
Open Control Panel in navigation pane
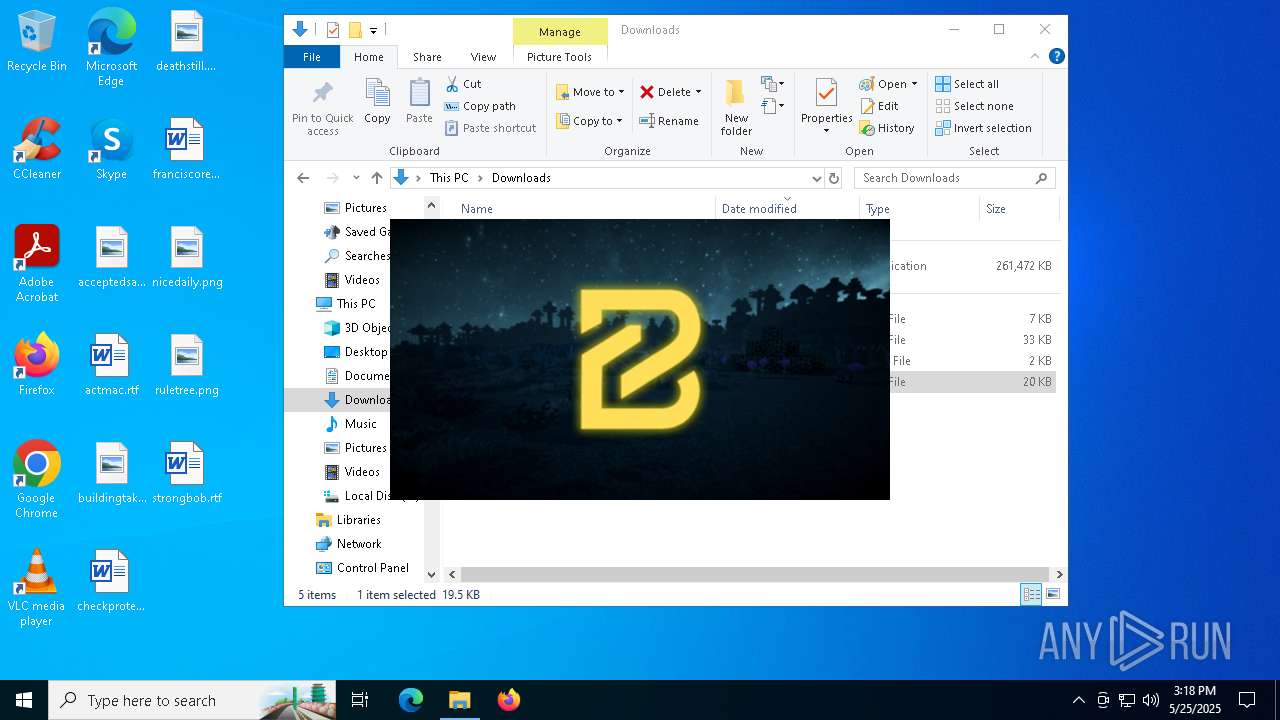(372, 568)
